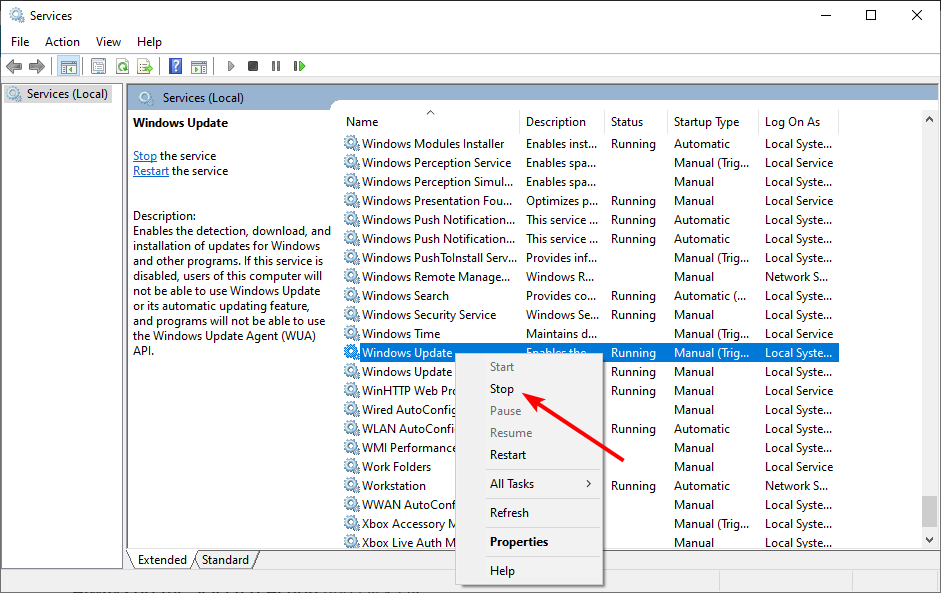Click gear icon beside Windows Perception Service

[351, 163]
